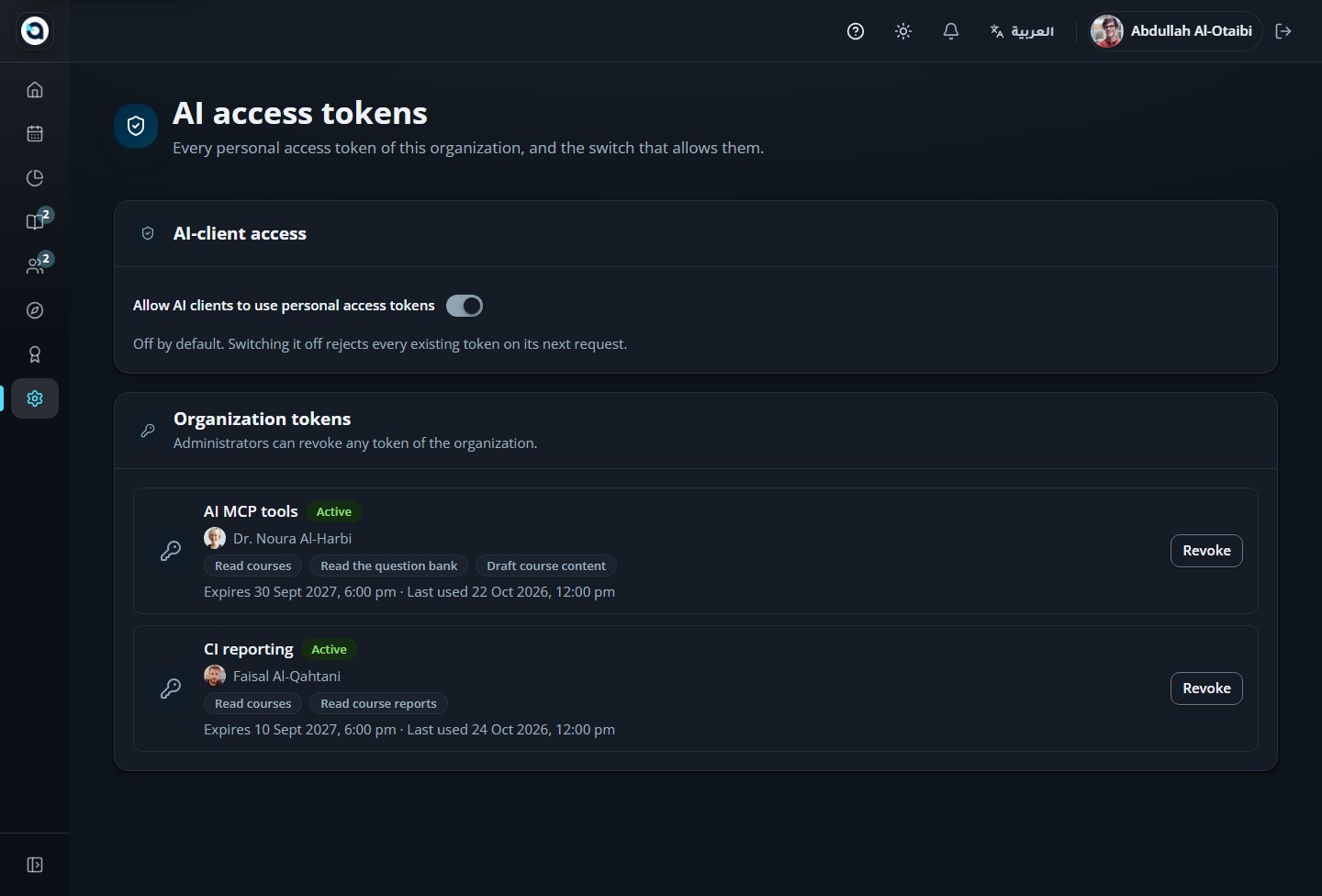Click "Read course reports" scope tag

click(378, 703)
